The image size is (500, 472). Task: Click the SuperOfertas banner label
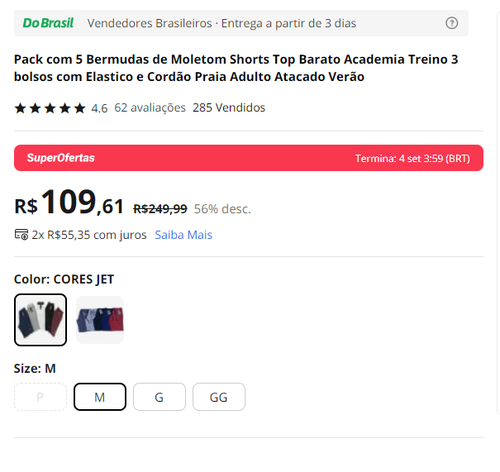coord(61,158)
